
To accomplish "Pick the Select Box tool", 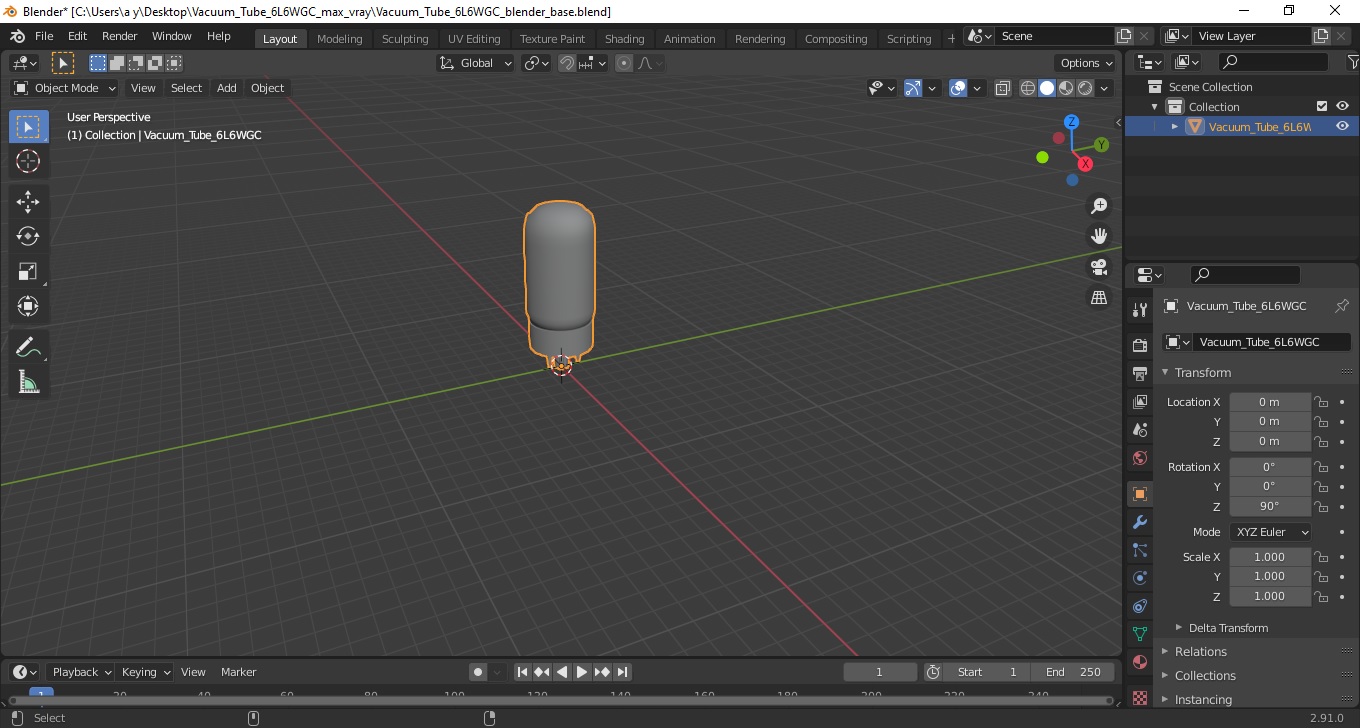I will point(28,127).
